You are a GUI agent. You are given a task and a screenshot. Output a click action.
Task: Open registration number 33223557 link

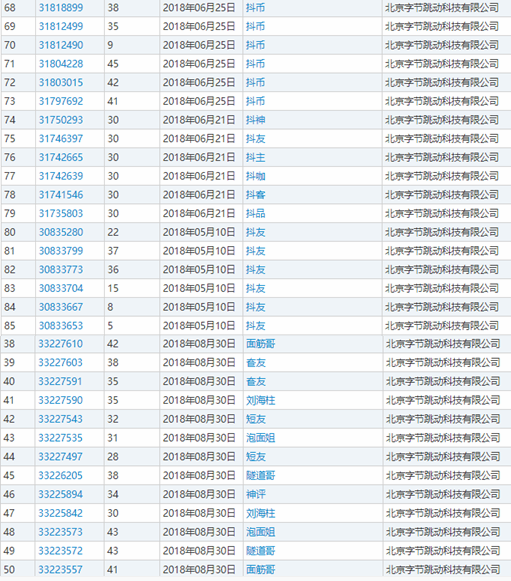[61, 570]
